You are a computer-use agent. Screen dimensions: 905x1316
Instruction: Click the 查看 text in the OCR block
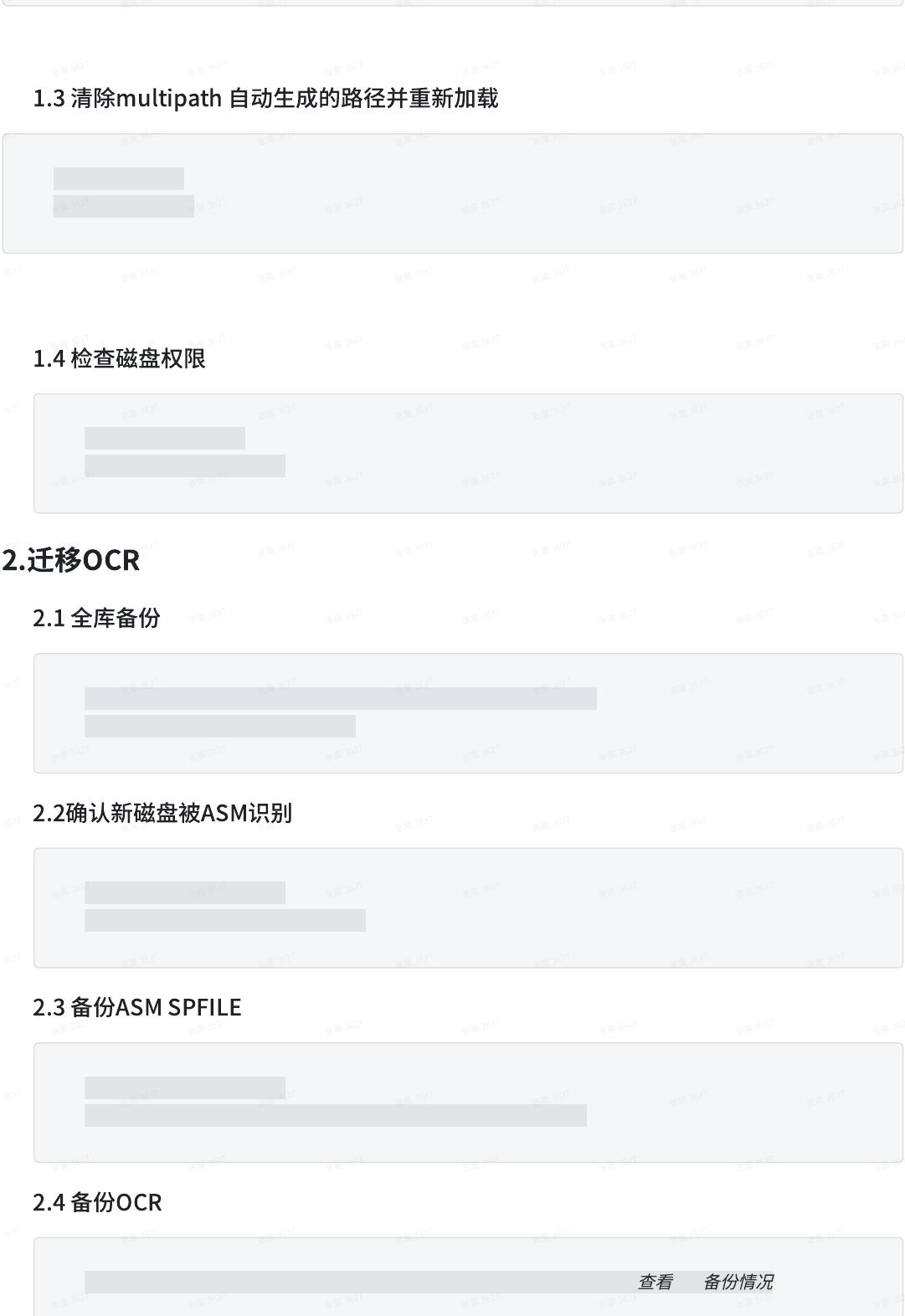click(x=656, y=1282)
